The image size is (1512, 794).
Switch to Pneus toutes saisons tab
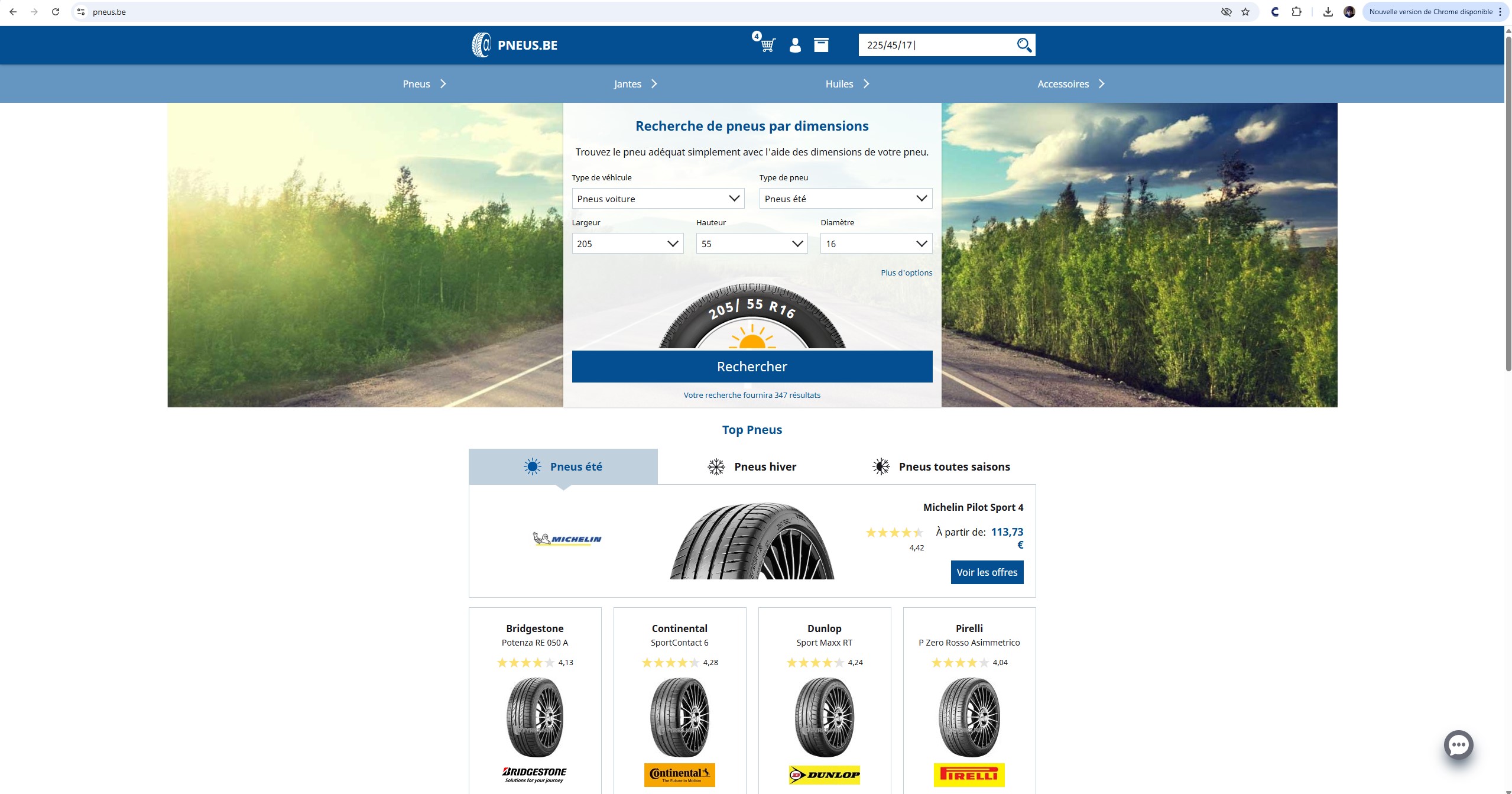pos(941,466)
